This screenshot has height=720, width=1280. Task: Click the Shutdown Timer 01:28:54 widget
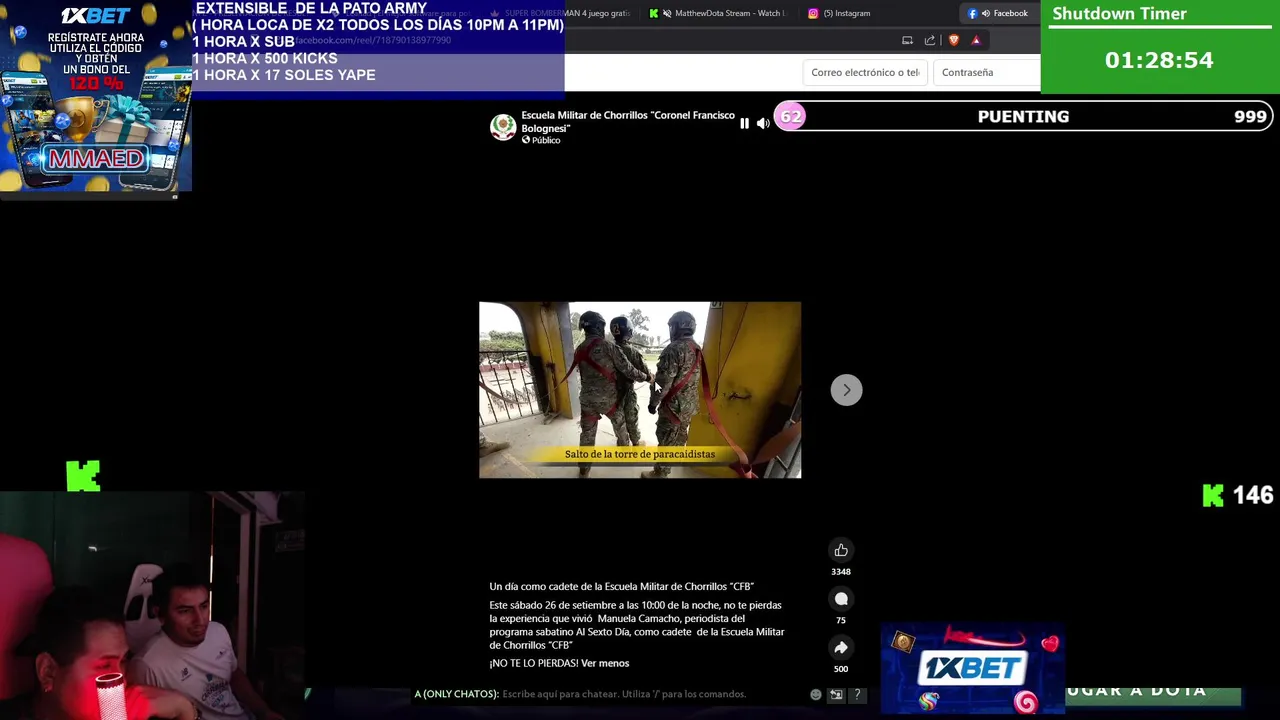[1160, 47]
